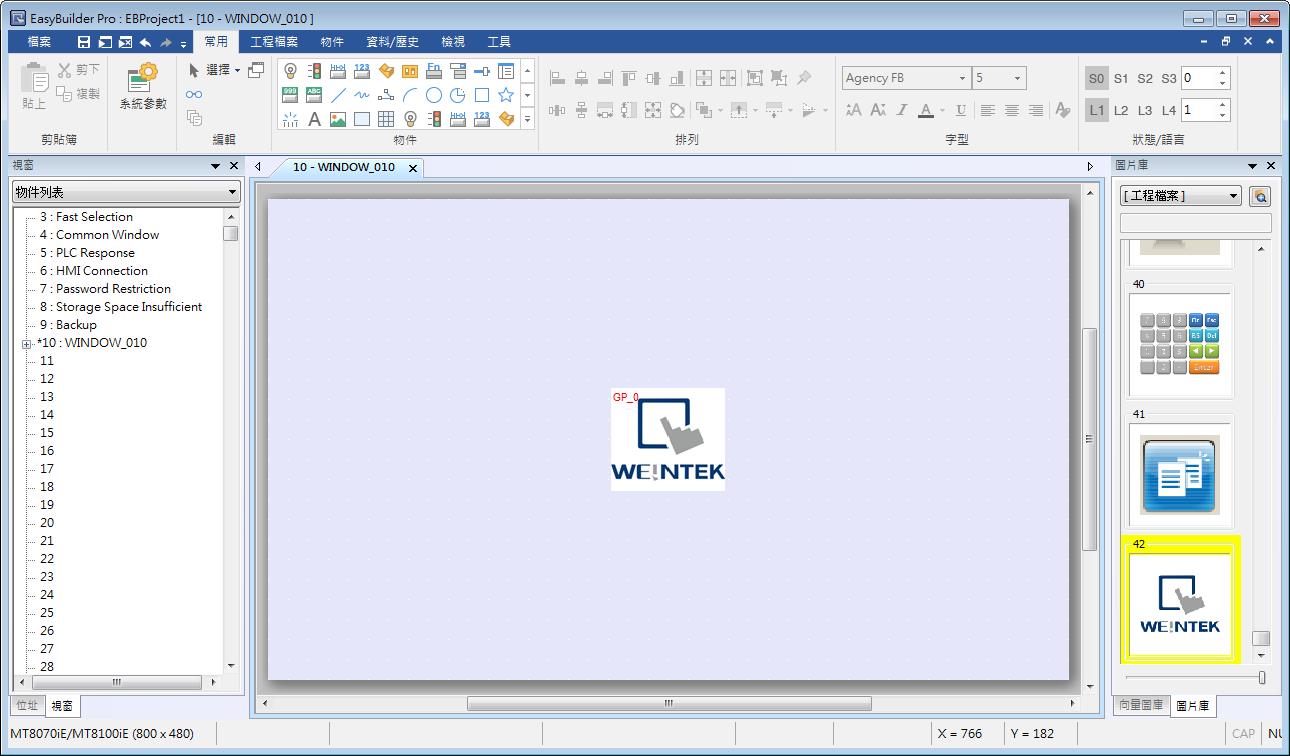Choose the text 'A' object tool
The image size is (1290, 756).
(314, 119)
